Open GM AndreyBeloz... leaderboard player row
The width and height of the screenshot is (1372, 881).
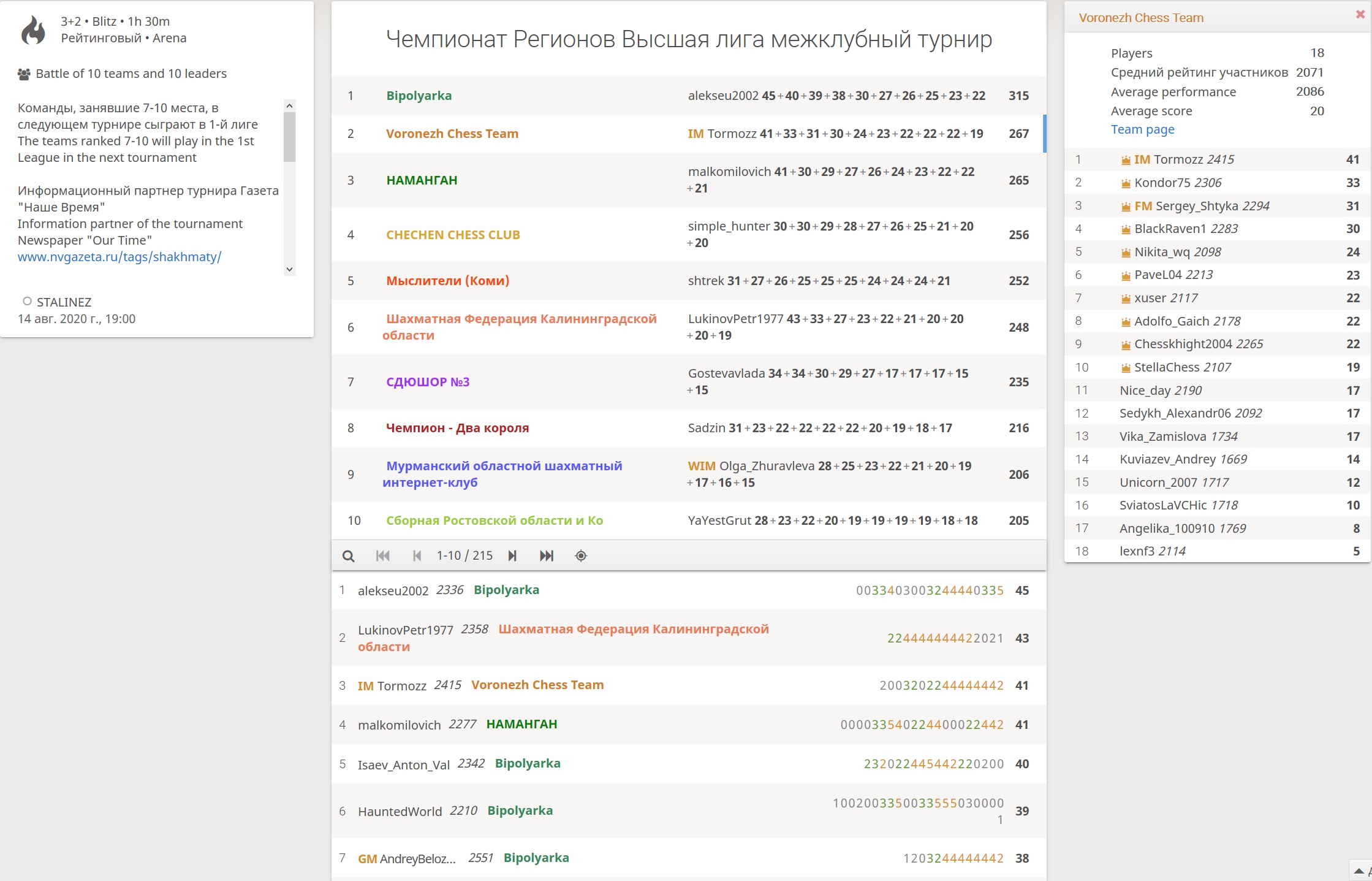(x=689, y=858)
